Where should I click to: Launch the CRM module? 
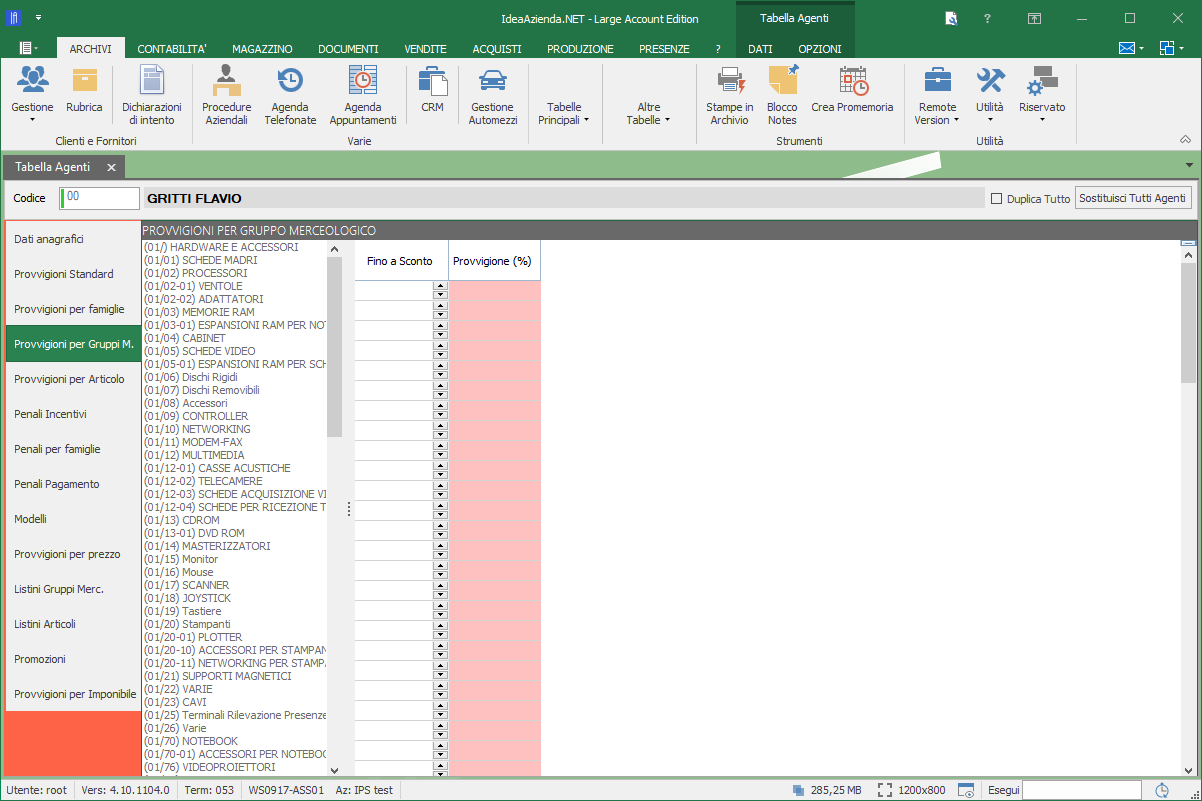(x=432, y=90)
